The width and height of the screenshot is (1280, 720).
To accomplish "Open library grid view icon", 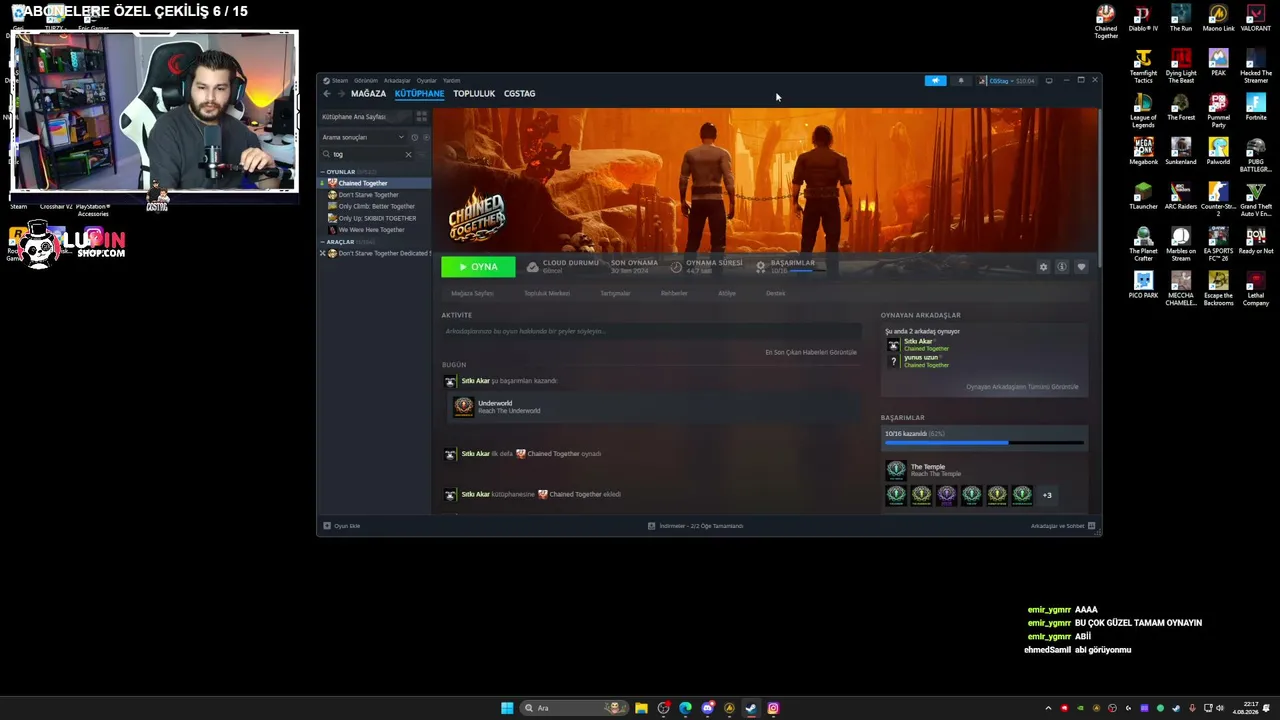I will tap(421, 117).
